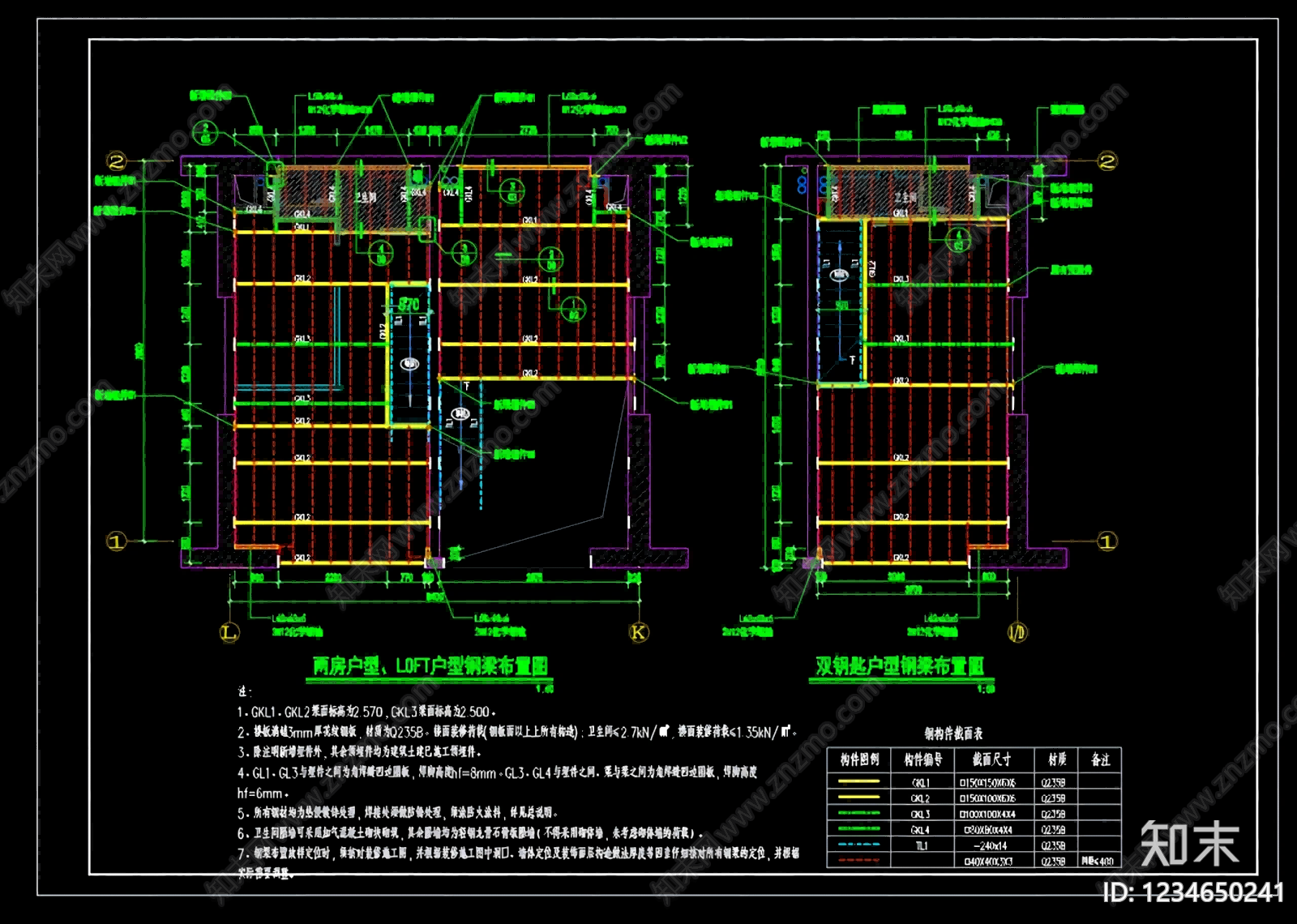Click the 注: notes heading
Screen dimensions: 1297x924
pyautogui.click(x=244, y=691)
